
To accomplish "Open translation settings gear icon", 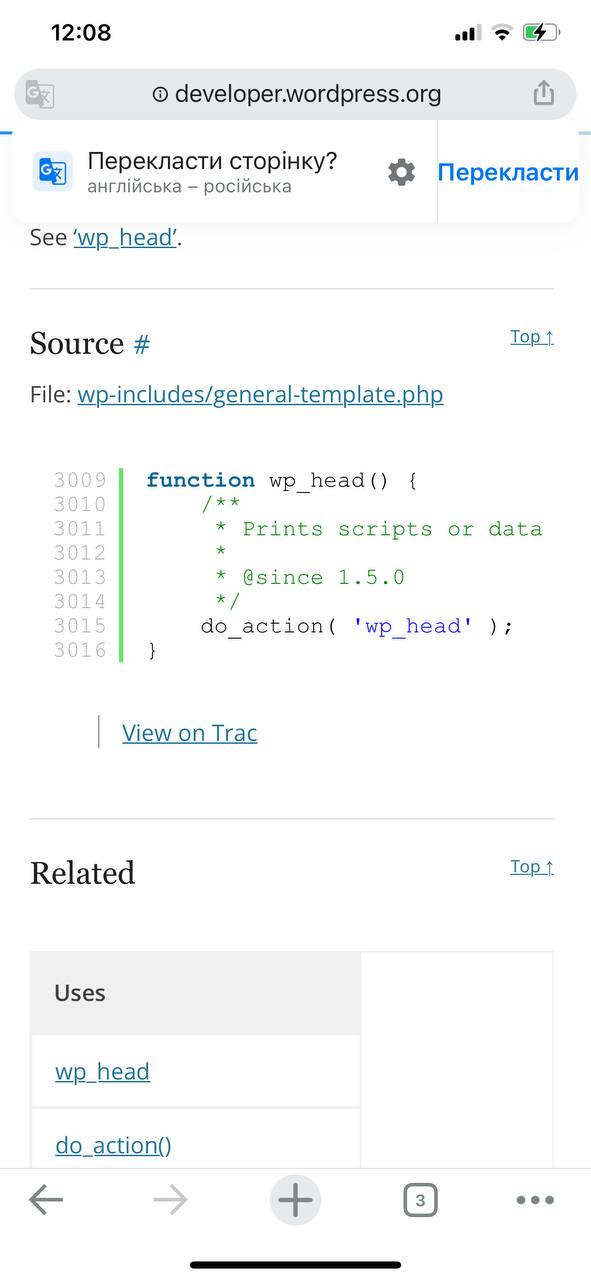I will [x=401, y=172].
